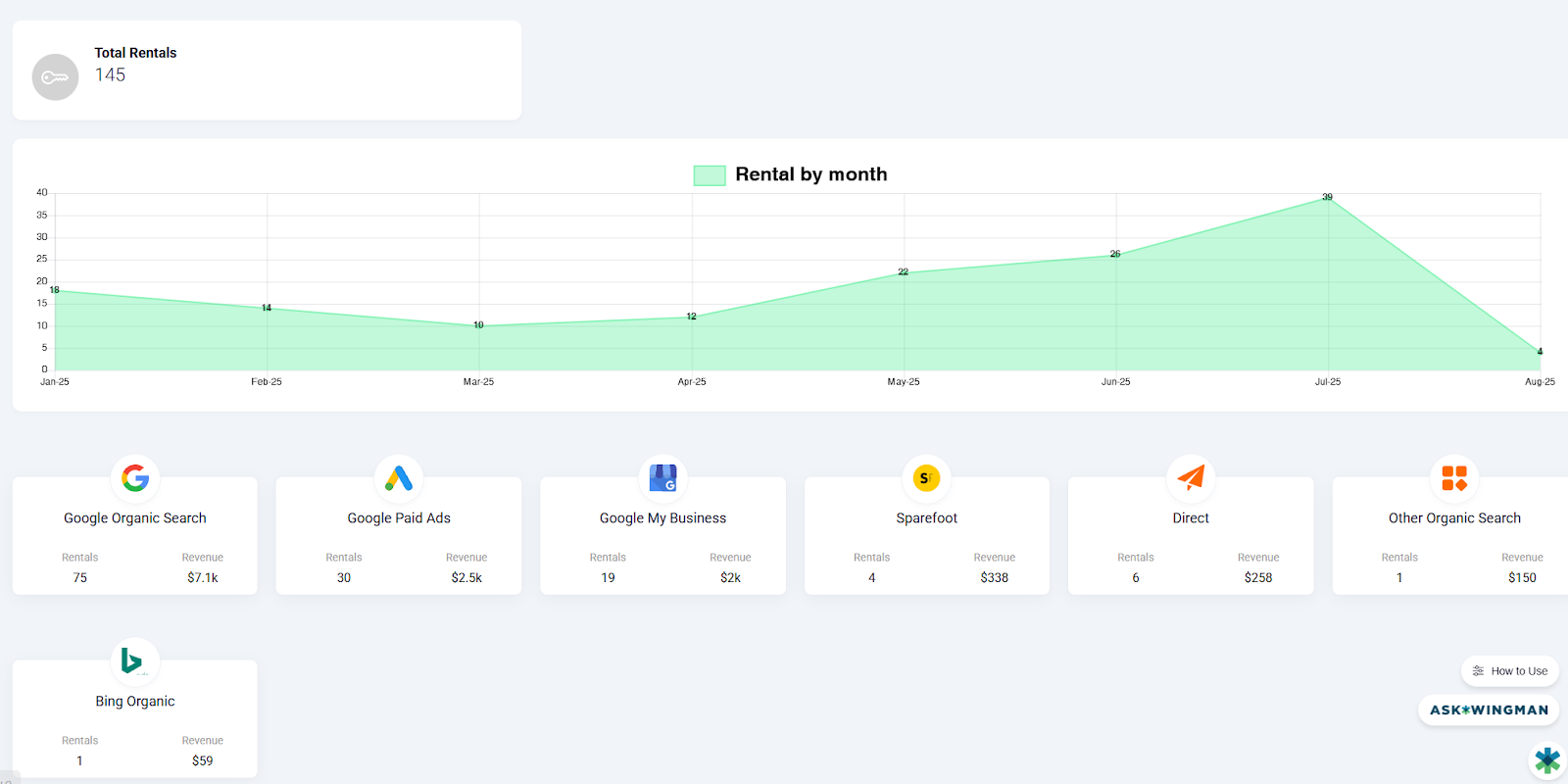Image resolution: width=1568 pixels, height=784 pixels.
Task: Click Google My Business rentals value 19
Action: click(608, 578)
